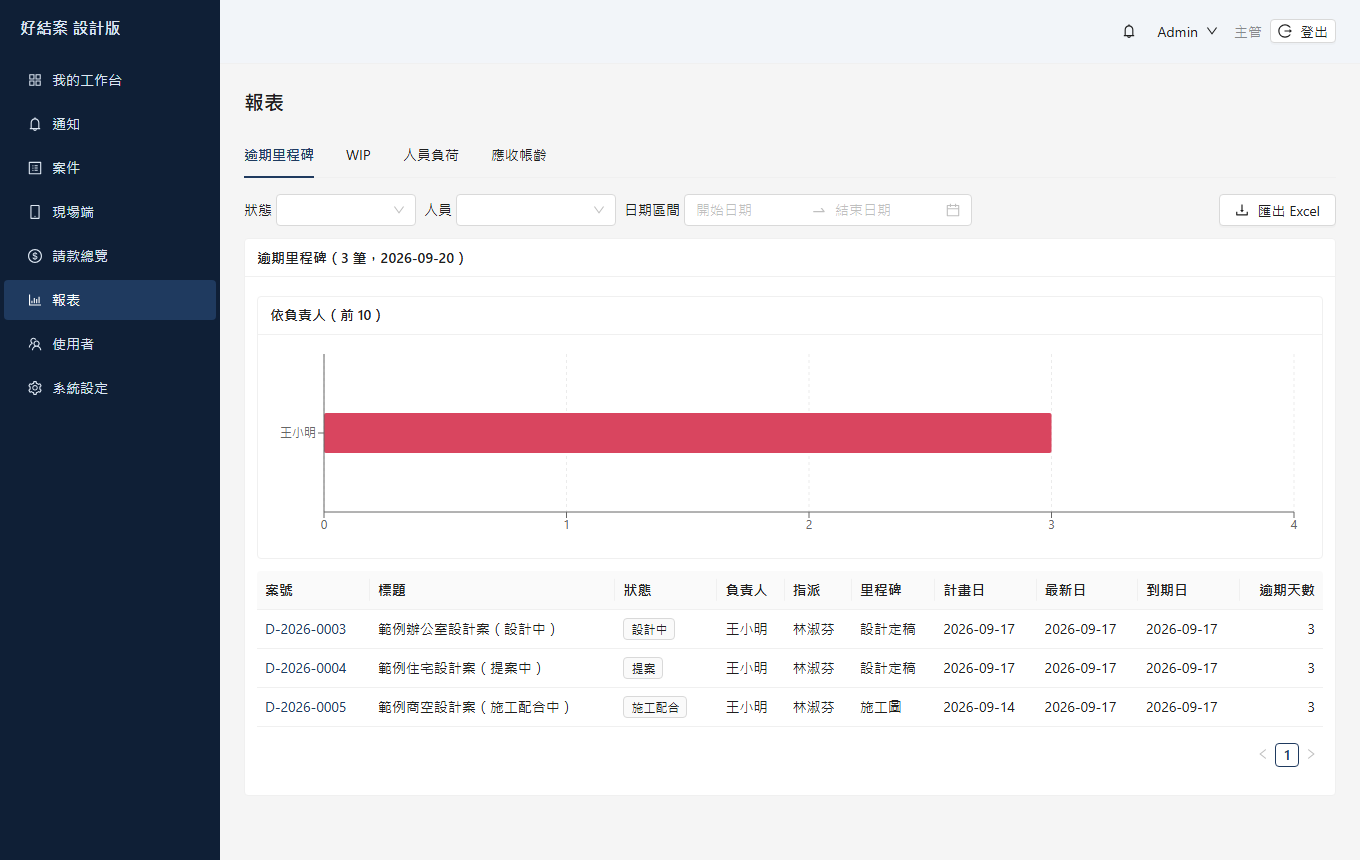Click the 王小明 chart axis label
The height and width of the screenshot is (860, 1360).
click(297, 433)
